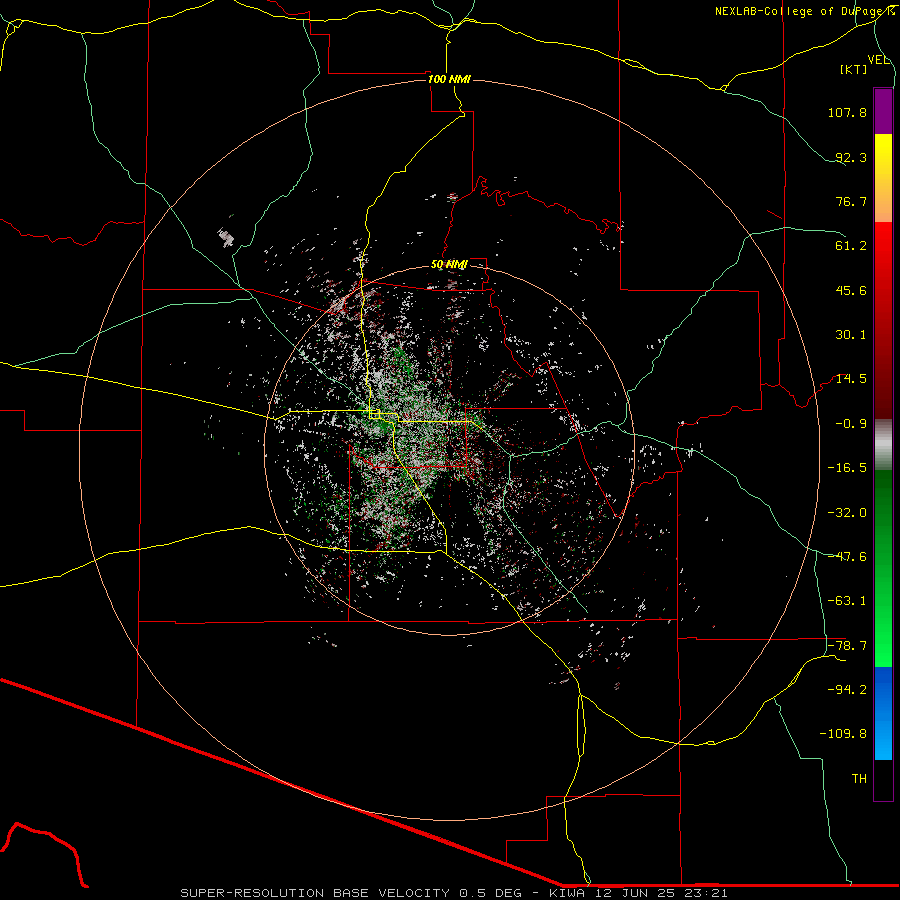This screenshot has width=900, height=900.
Task: Click the -78.7 velocity scale value
Action: click(847, 646)
